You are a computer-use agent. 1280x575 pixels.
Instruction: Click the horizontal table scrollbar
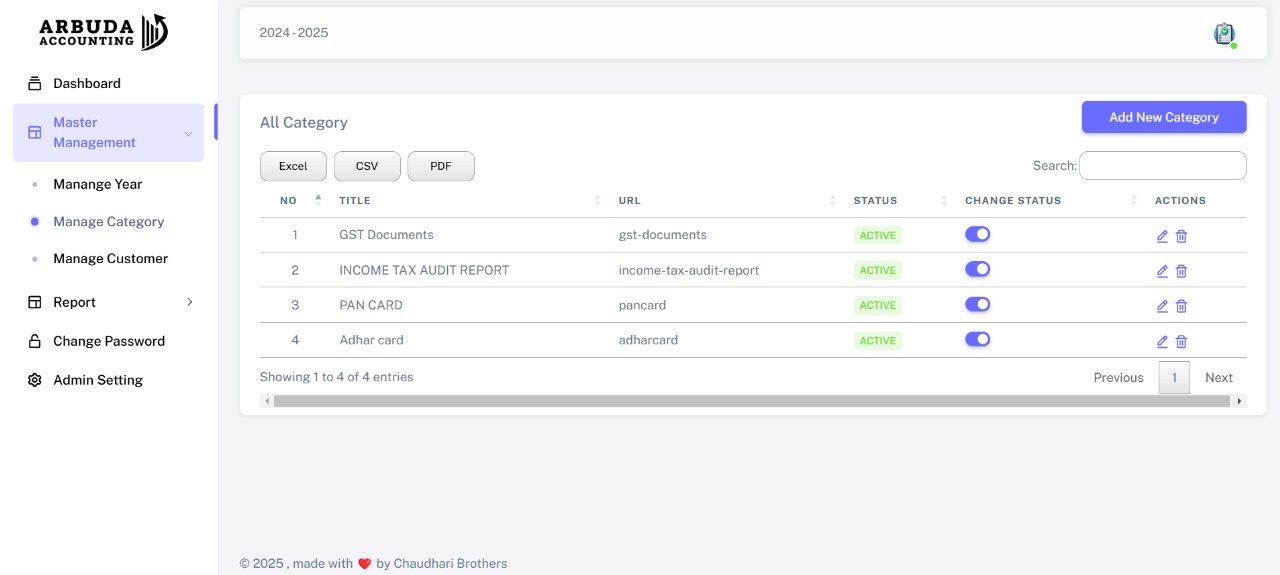click(751, 401)
